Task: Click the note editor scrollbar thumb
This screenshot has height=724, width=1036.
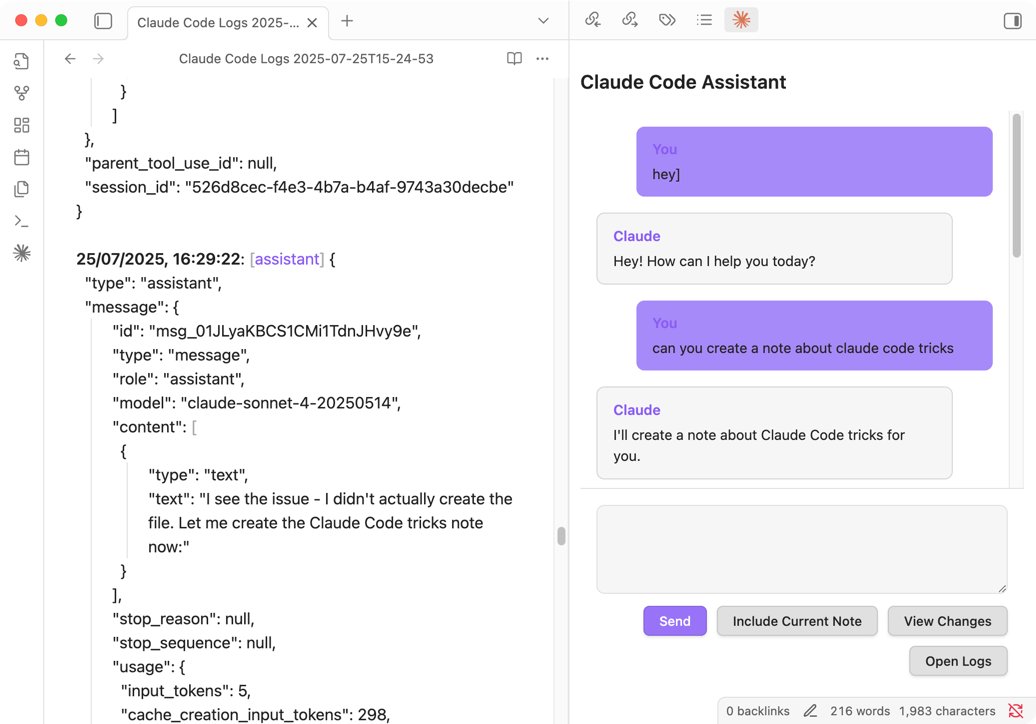Action: (x=561, y=536)
